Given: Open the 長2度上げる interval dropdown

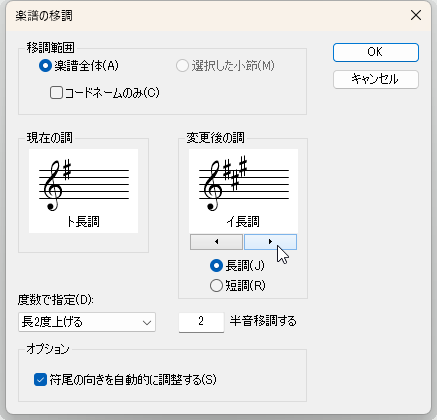Looking at the screenshot, I should point(87,322).
